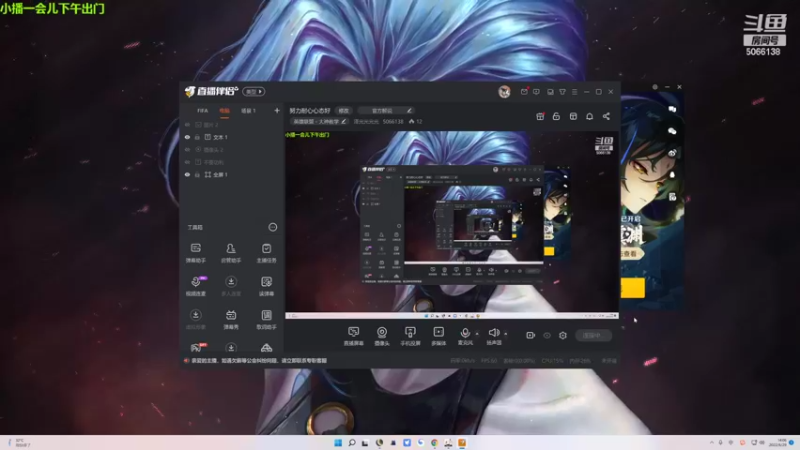This screenshot has width=800, height=450.
Task: Click the room number 5066138 in the header
Action: [393, 121]
